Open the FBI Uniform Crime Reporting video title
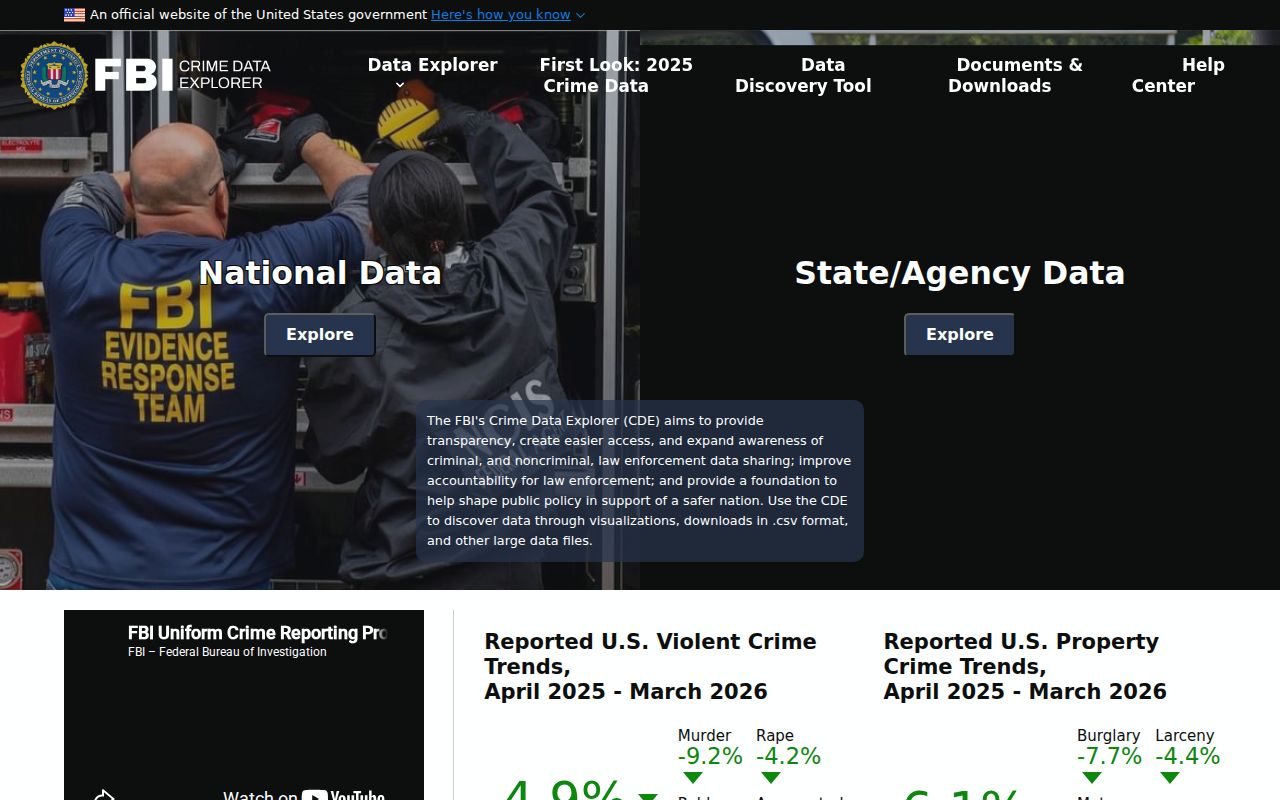 click(257, 633)
